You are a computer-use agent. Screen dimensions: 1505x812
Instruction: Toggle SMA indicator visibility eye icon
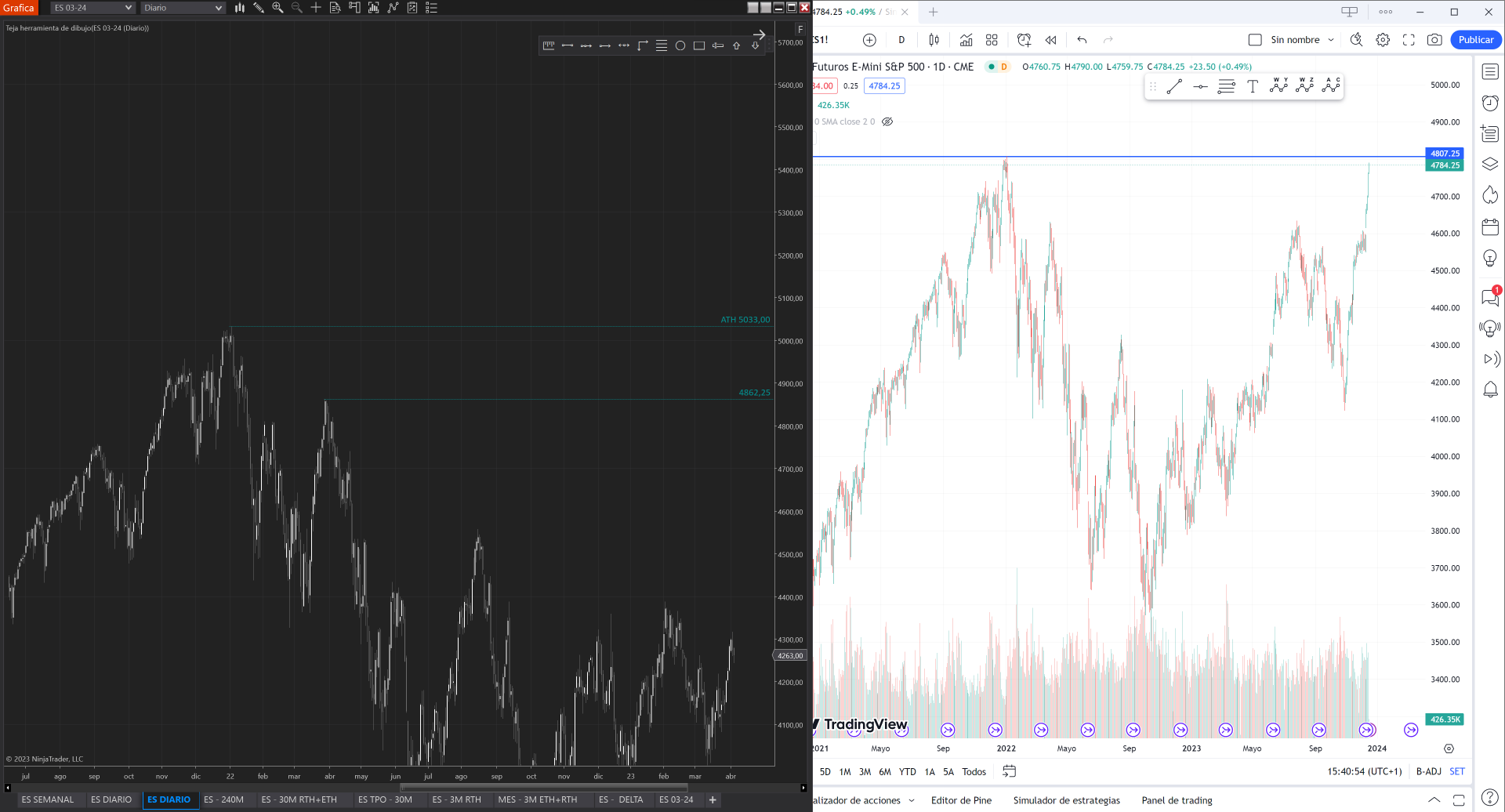pos(887,121)
